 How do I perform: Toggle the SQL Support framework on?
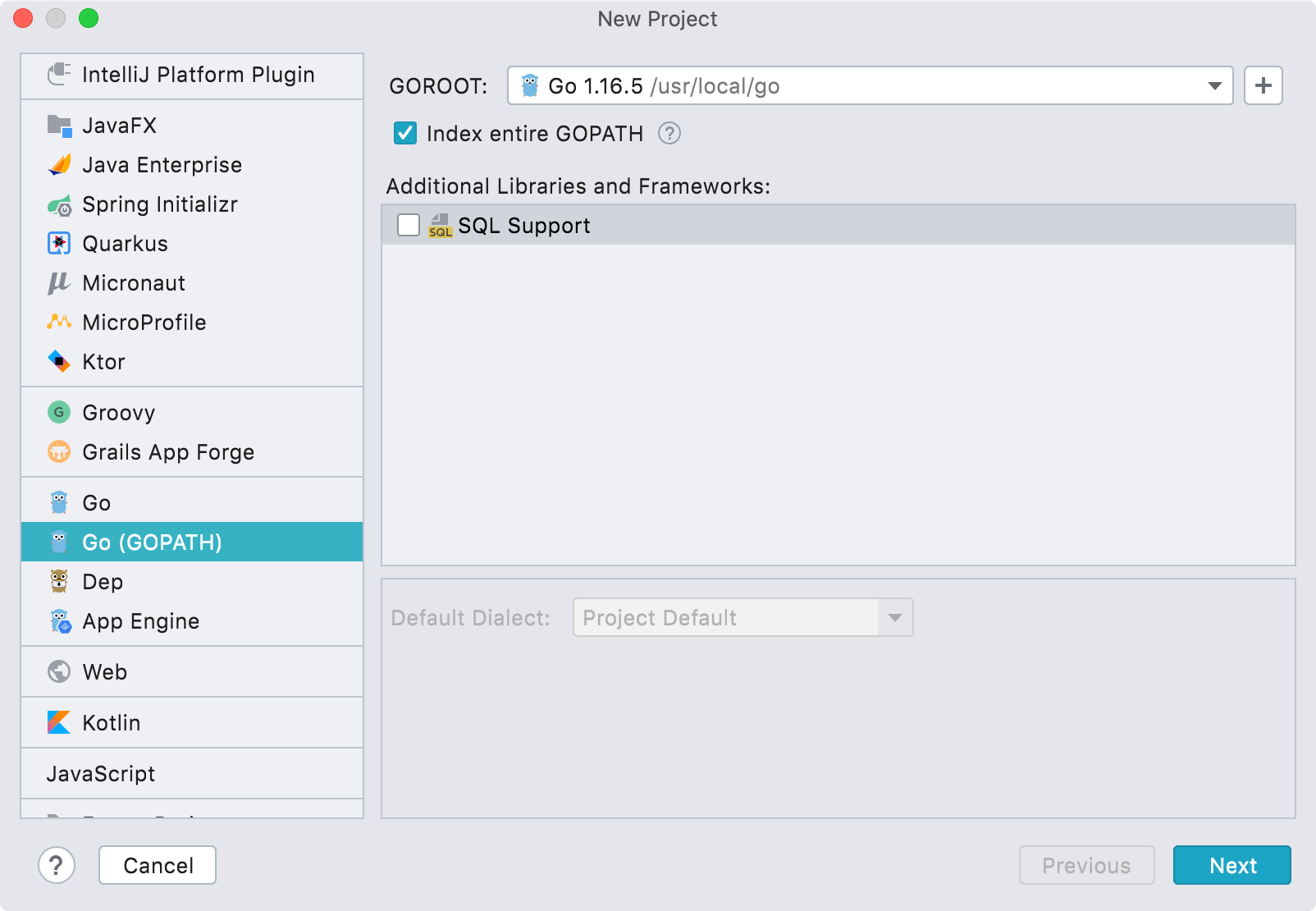(408, 225)
